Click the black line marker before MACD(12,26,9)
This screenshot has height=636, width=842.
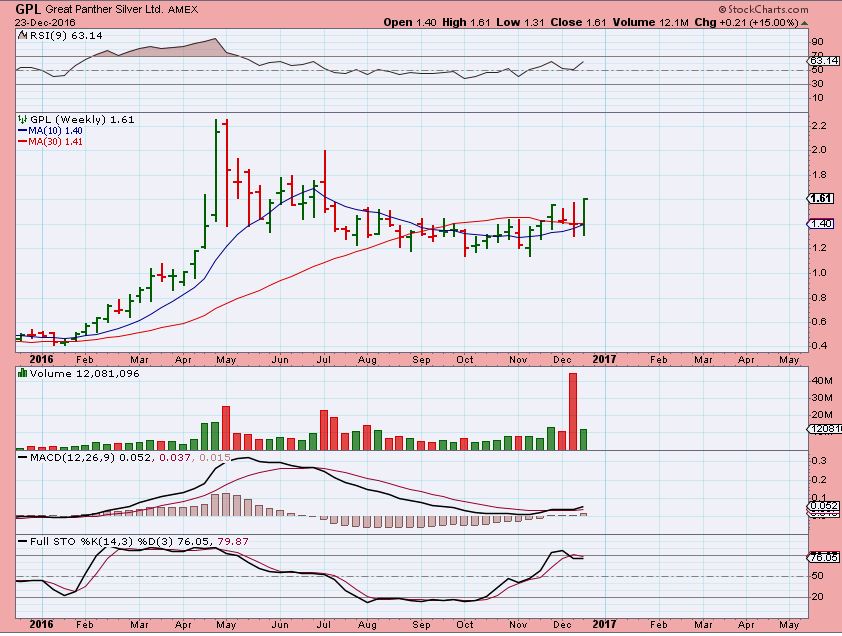click(23, 458)
